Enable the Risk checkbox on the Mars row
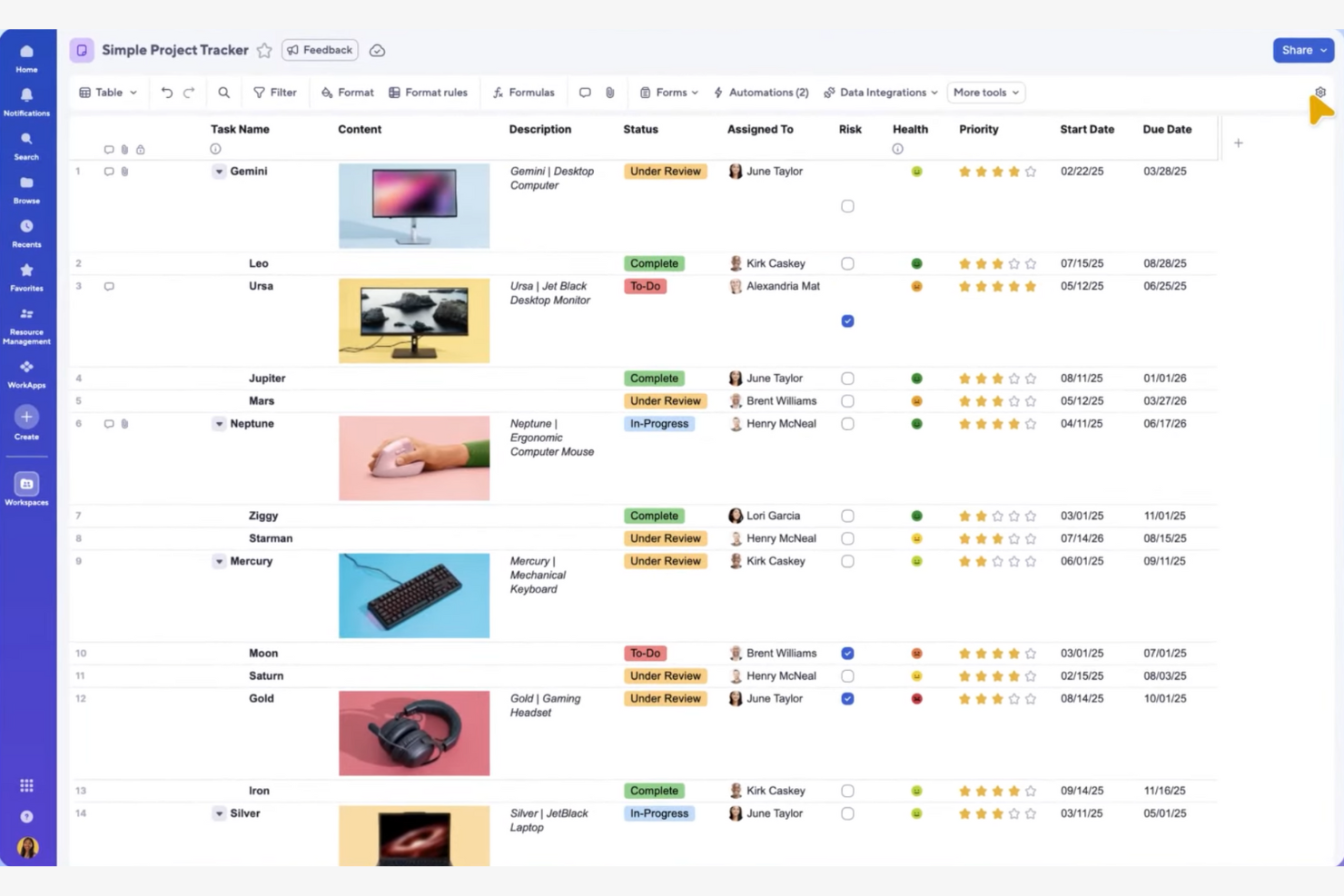Image resolution: width=1344 pixels, height=896 pixels. coord(847,400)
